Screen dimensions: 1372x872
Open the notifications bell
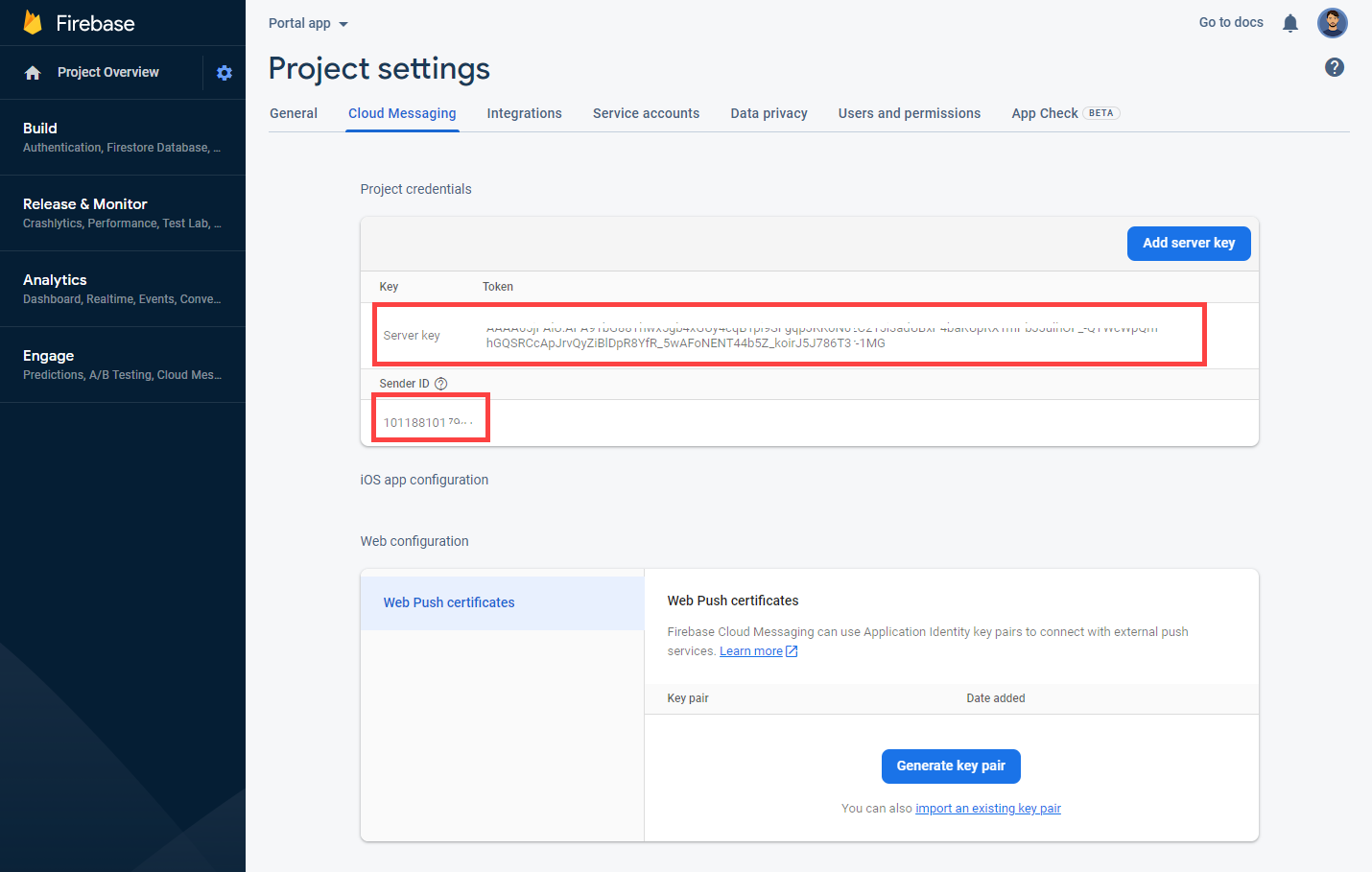pyautogui.click(x=1290, y=23)
